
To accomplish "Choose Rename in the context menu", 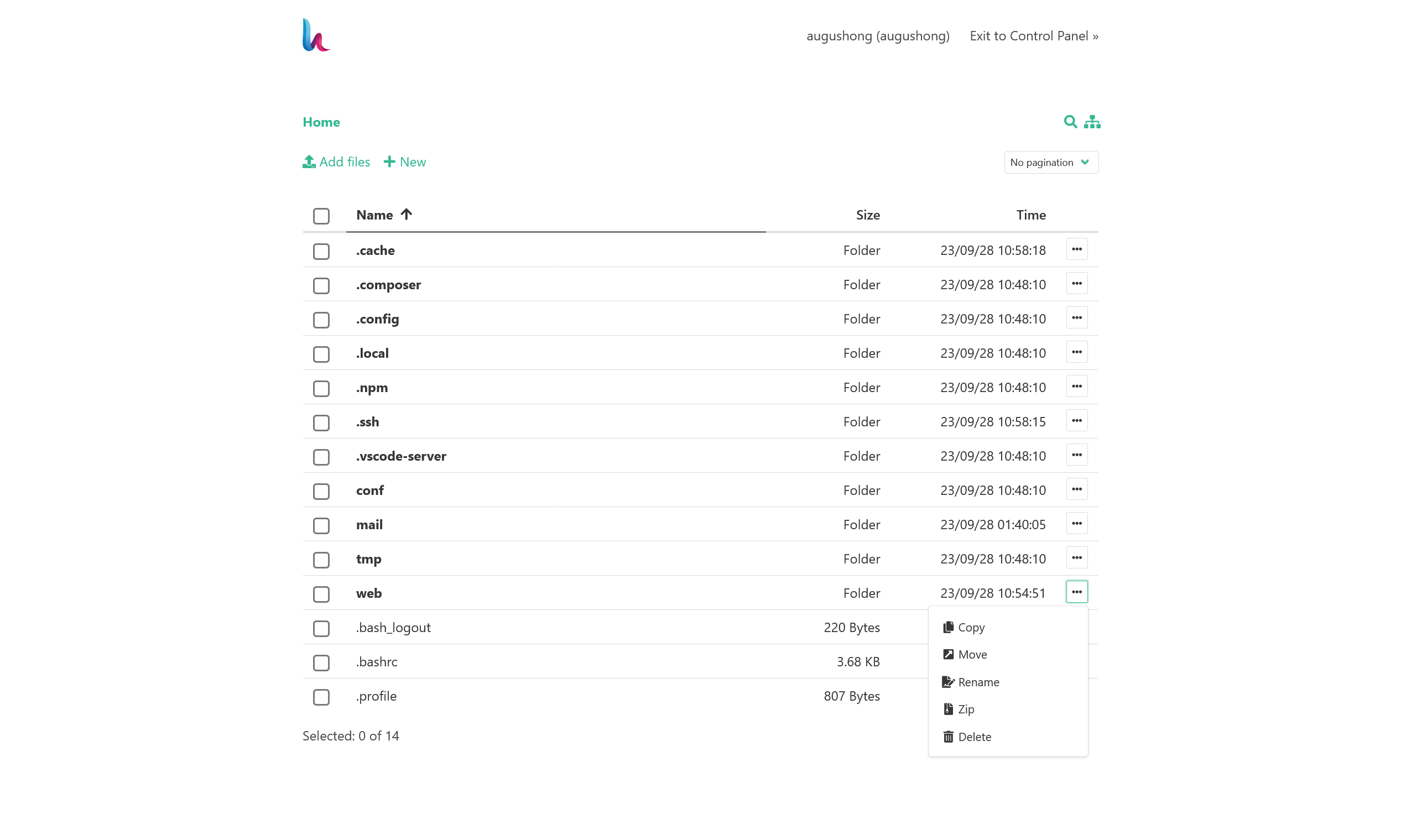I will coord(977,682).
